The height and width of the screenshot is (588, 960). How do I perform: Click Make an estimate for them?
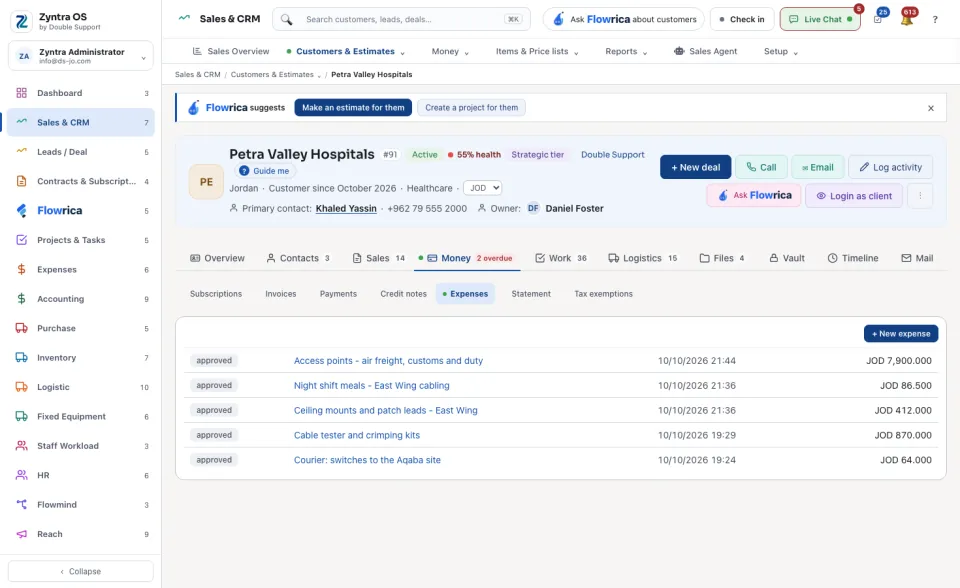click(353, 108)
